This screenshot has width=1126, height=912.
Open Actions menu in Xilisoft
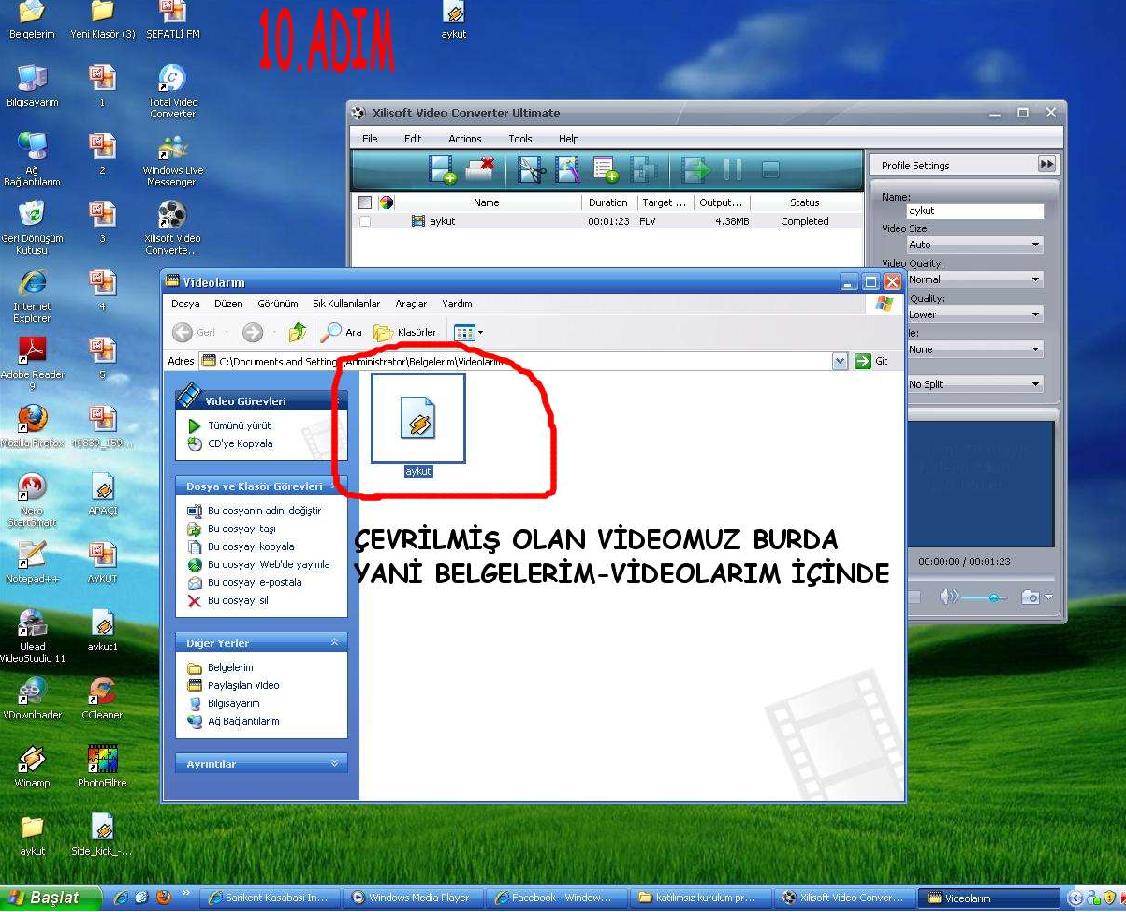click(x=465, y=139)
